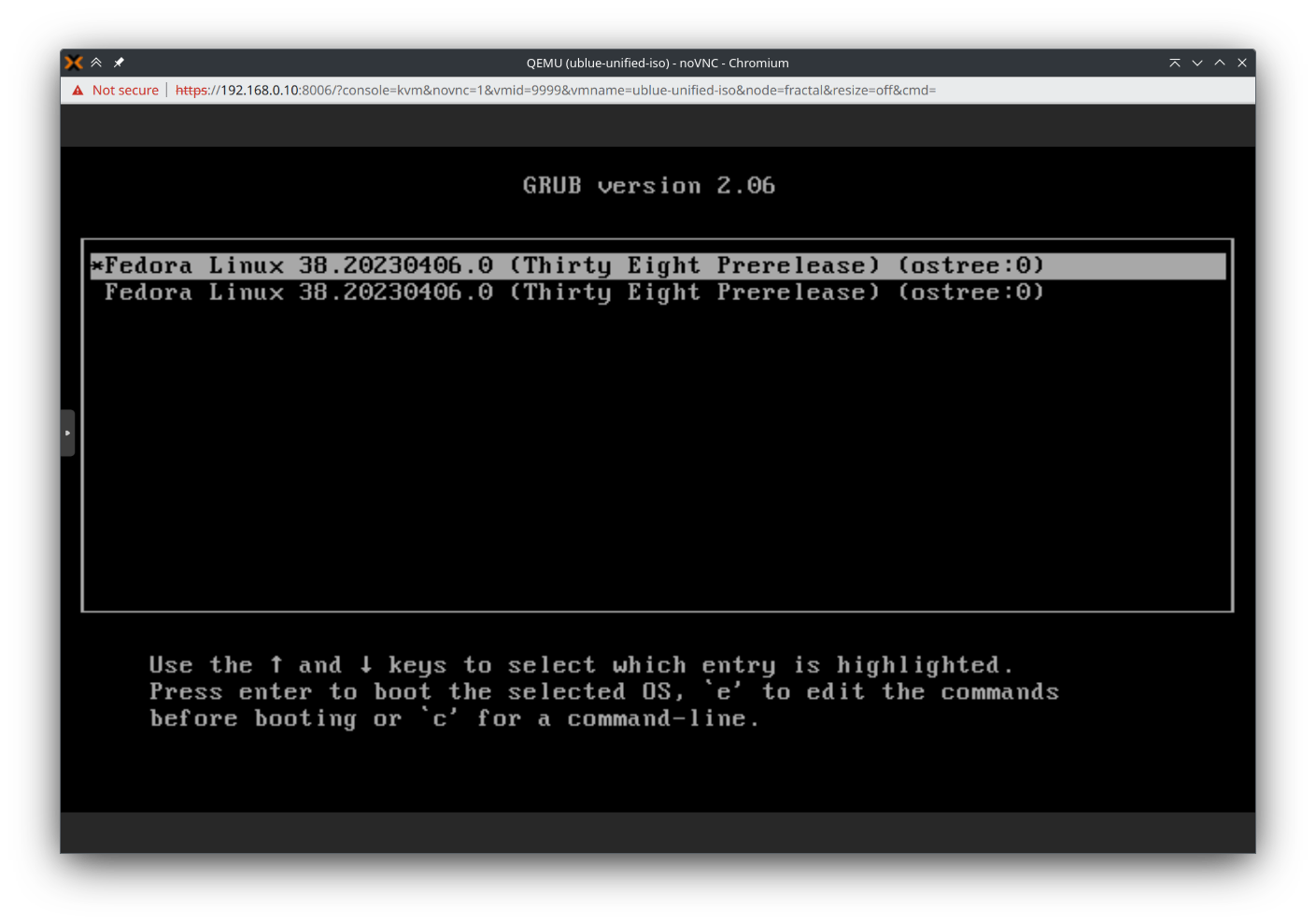Click the down-chevron window control icon

[1197, 63]
